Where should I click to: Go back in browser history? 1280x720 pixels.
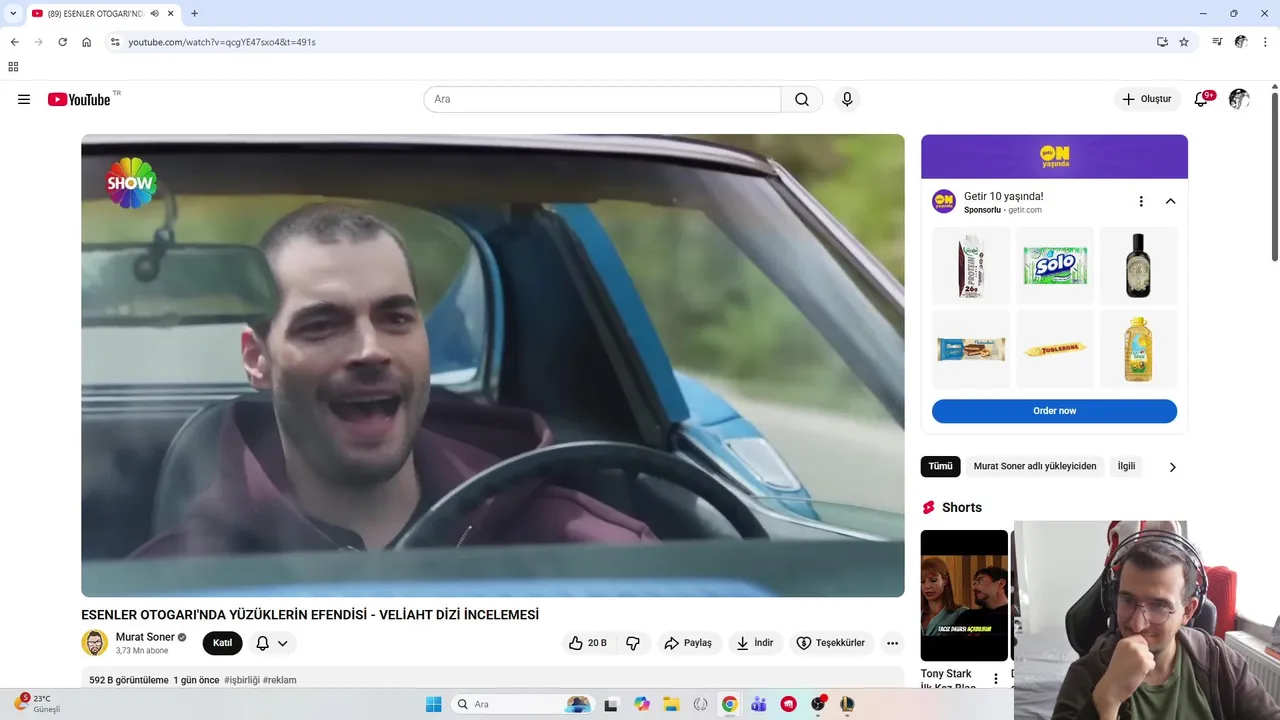coord(14,42)
